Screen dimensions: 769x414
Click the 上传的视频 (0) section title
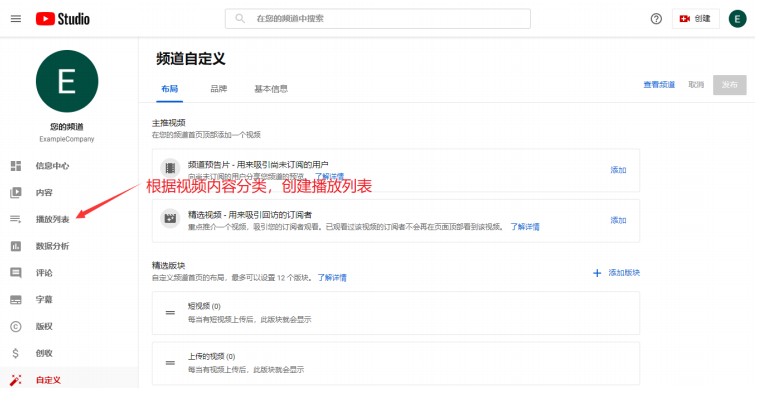pos(211,357)
